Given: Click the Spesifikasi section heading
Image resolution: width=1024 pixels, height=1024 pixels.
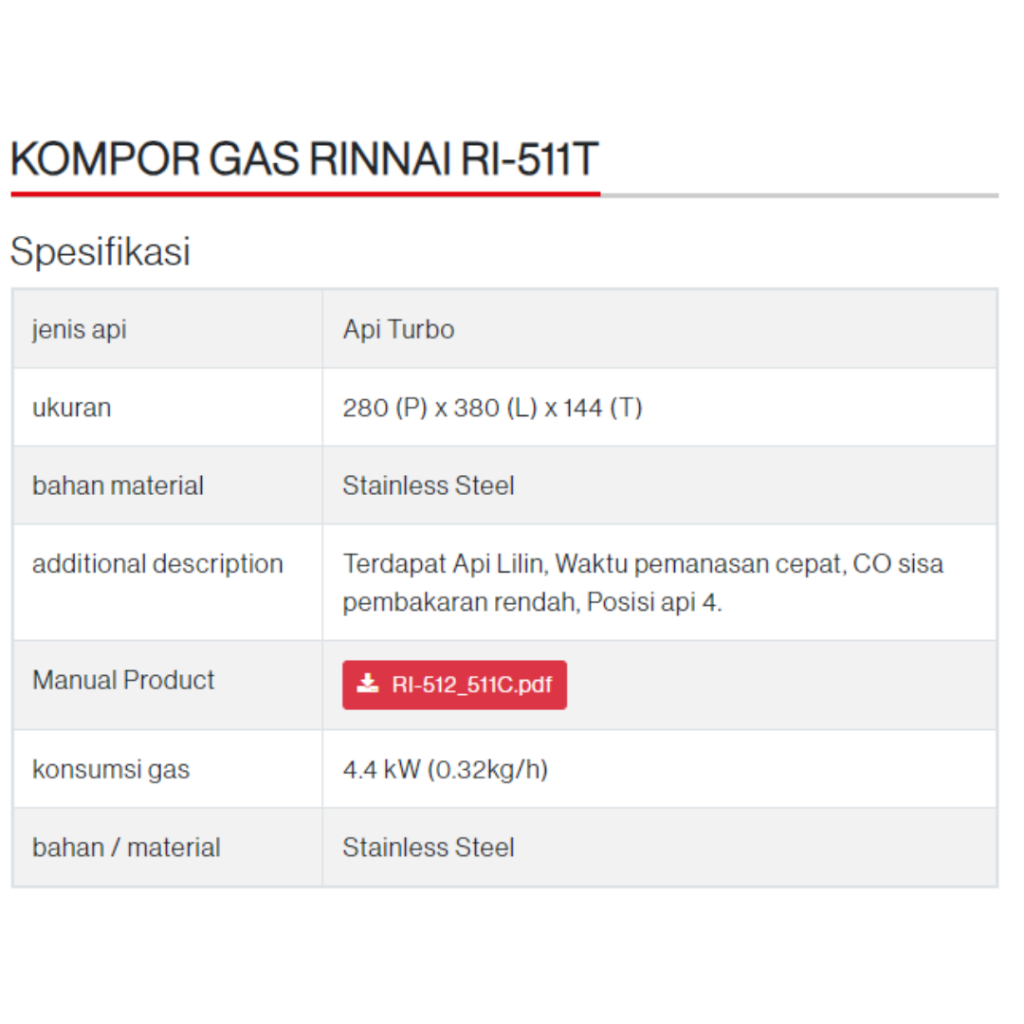Looking at the screenshot, I should click(x=100, y=251).
